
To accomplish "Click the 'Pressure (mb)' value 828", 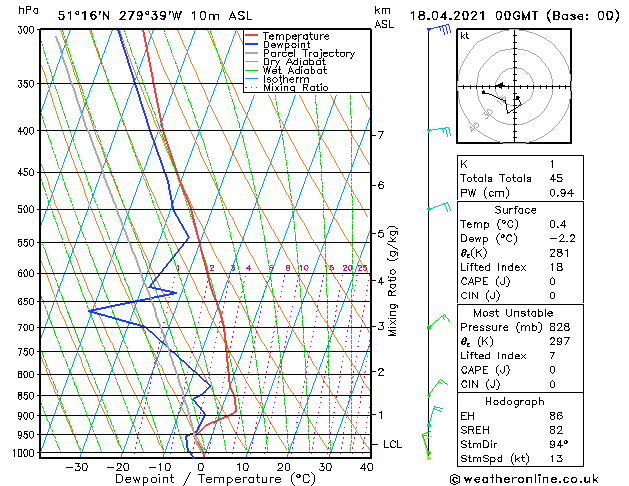I will pos(560,327).
